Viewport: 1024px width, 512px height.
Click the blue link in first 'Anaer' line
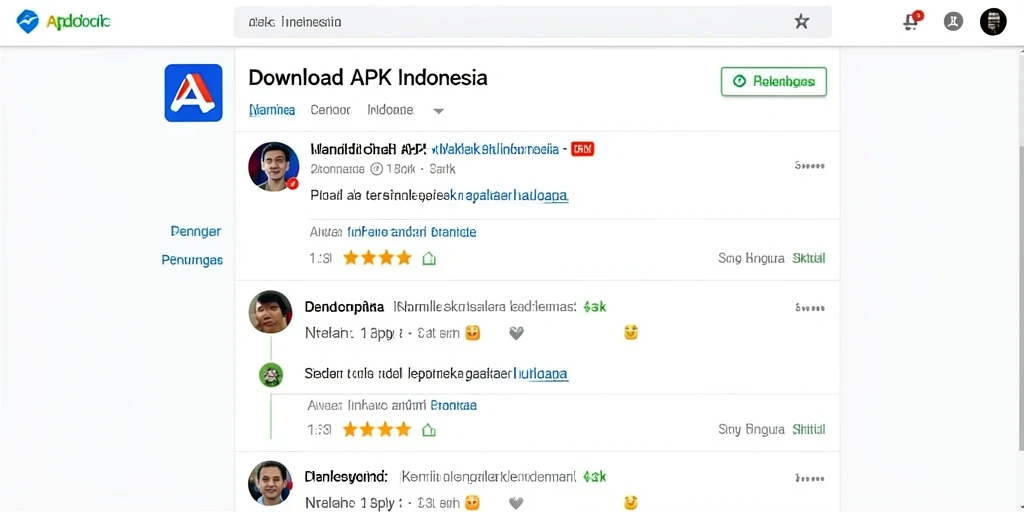click(412, 232)
